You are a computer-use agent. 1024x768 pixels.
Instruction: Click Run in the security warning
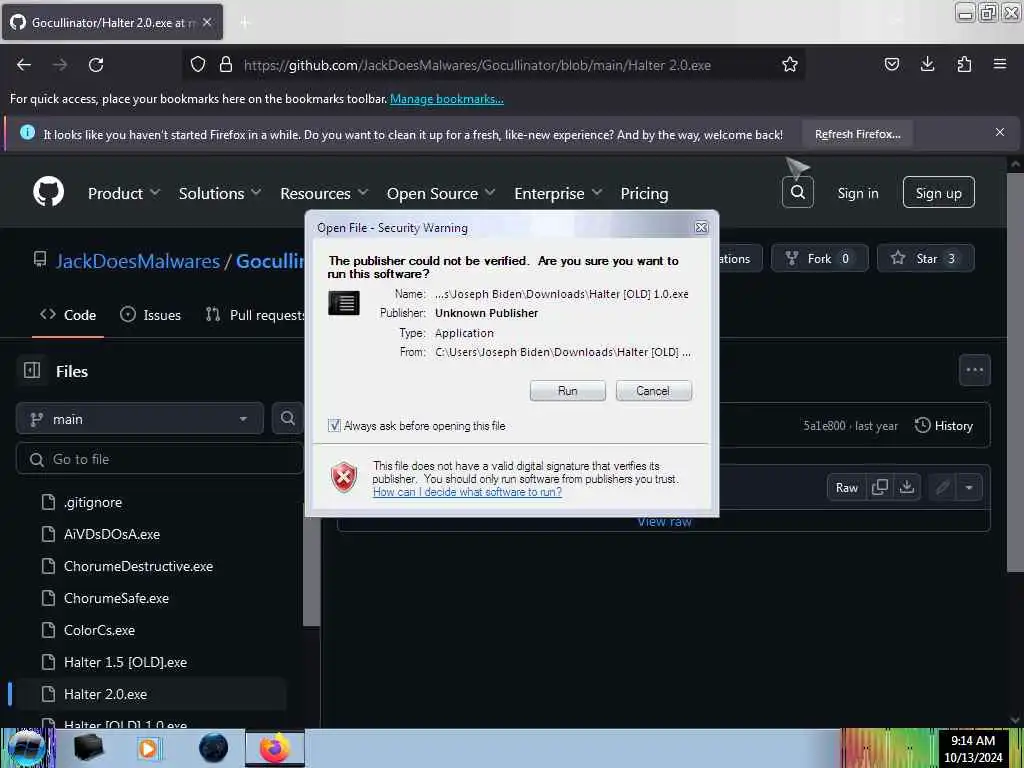coord(568,391)
